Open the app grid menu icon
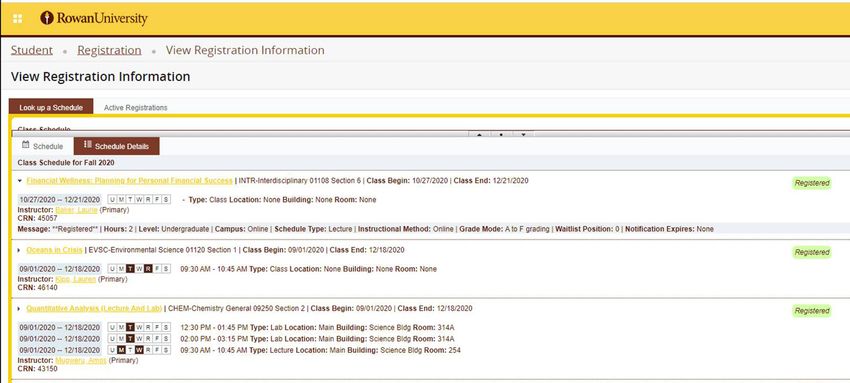Viewport: 850px width, 383px height. [x=17, y=19]
